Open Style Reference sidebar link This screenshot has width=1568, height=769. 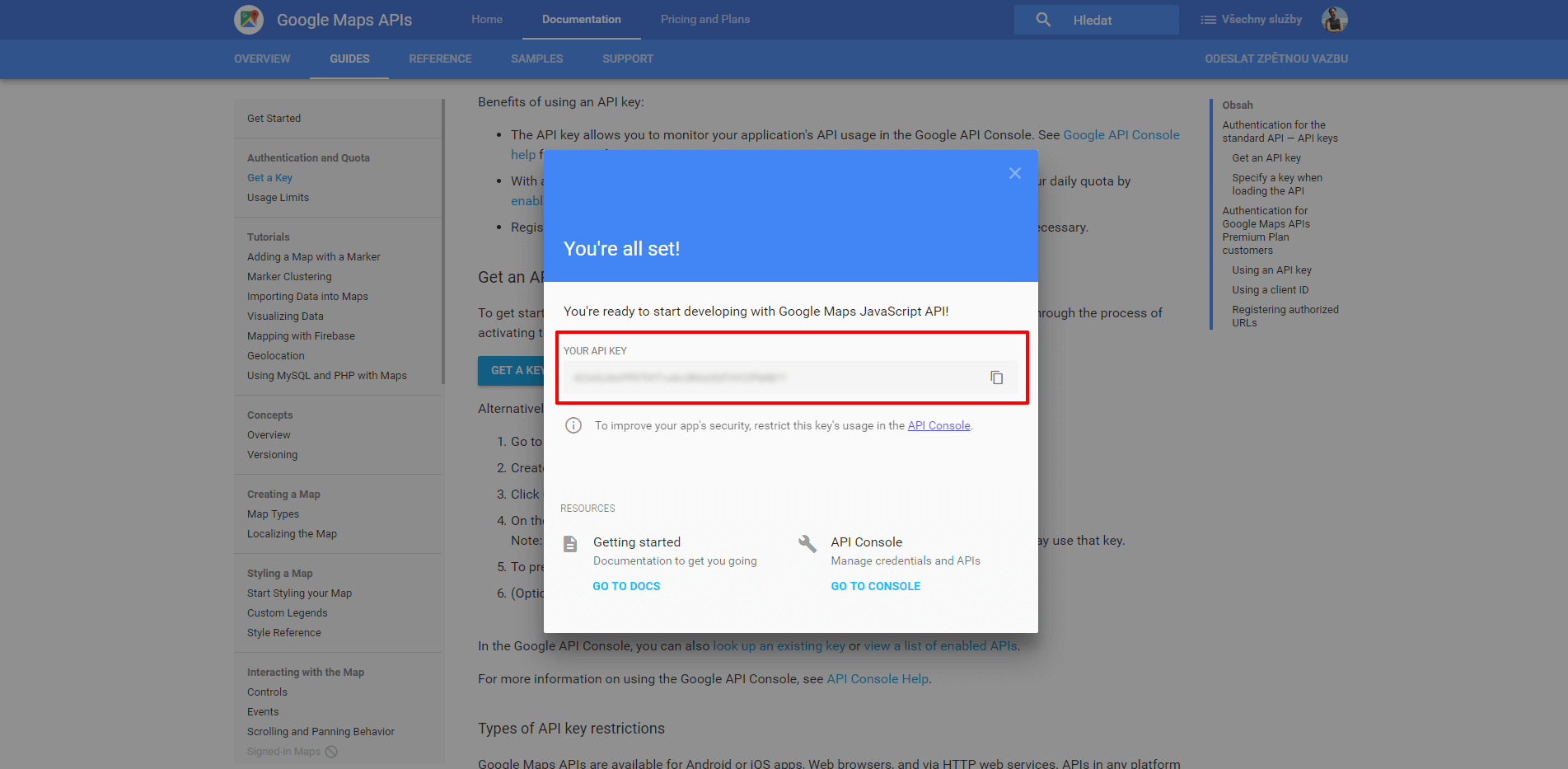283,633
